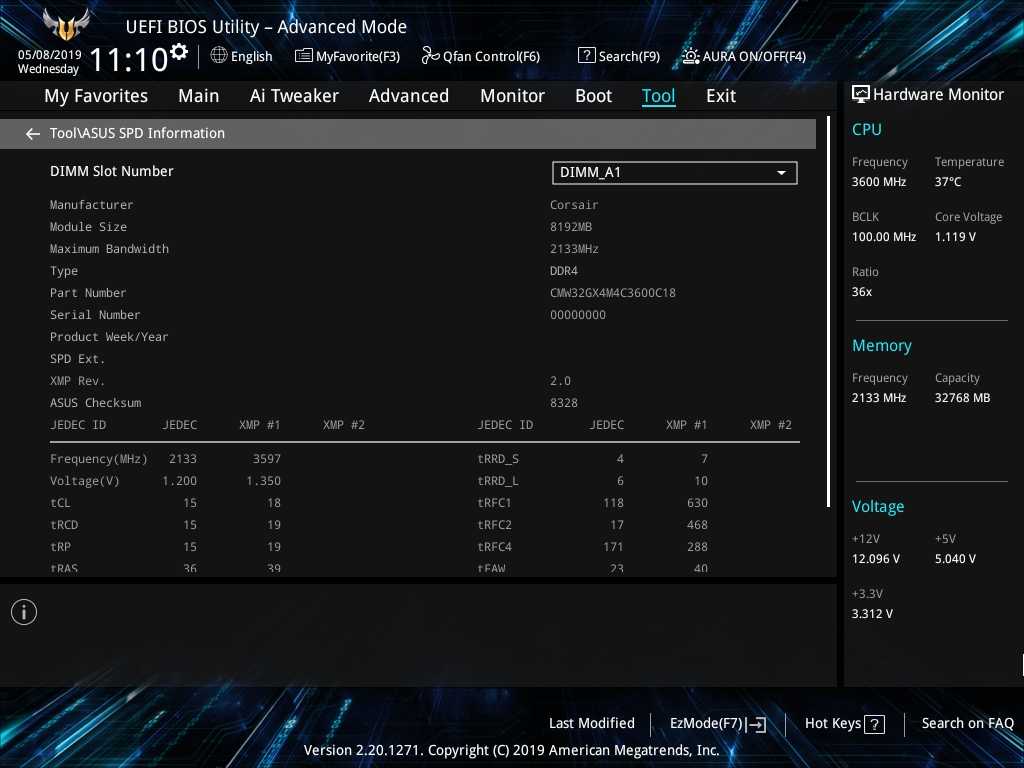Click XMP #1 voltage value 1.350
The height and width of the screenshot is (768, 1024).
tap(263, 481)
